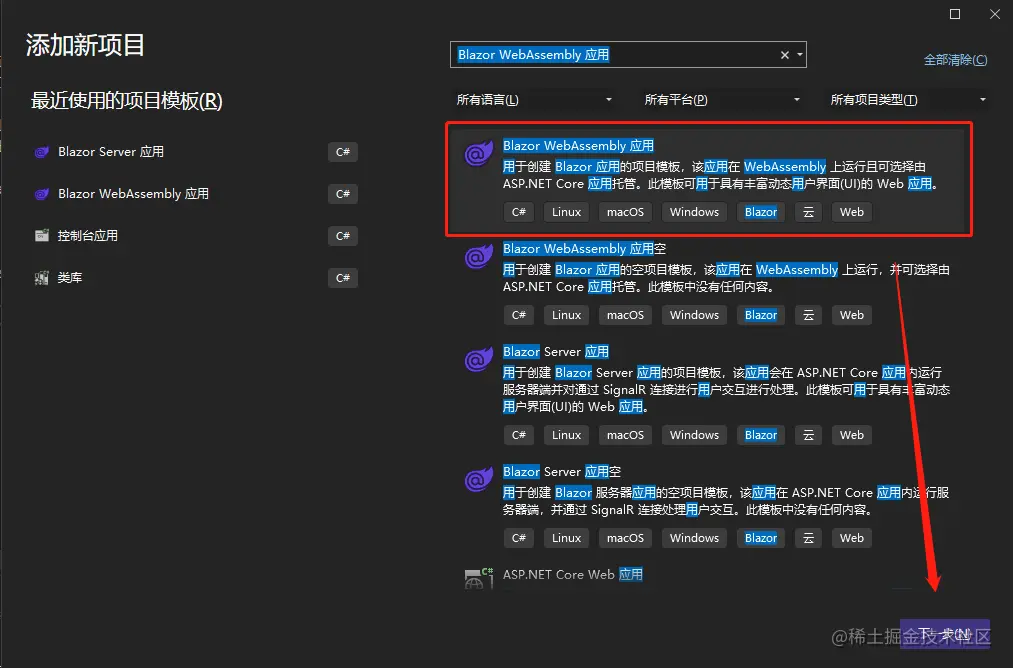
Task: Click 云 tag under Blazor Server 应用
Action: pyautogui.click(x=808, y=435)
